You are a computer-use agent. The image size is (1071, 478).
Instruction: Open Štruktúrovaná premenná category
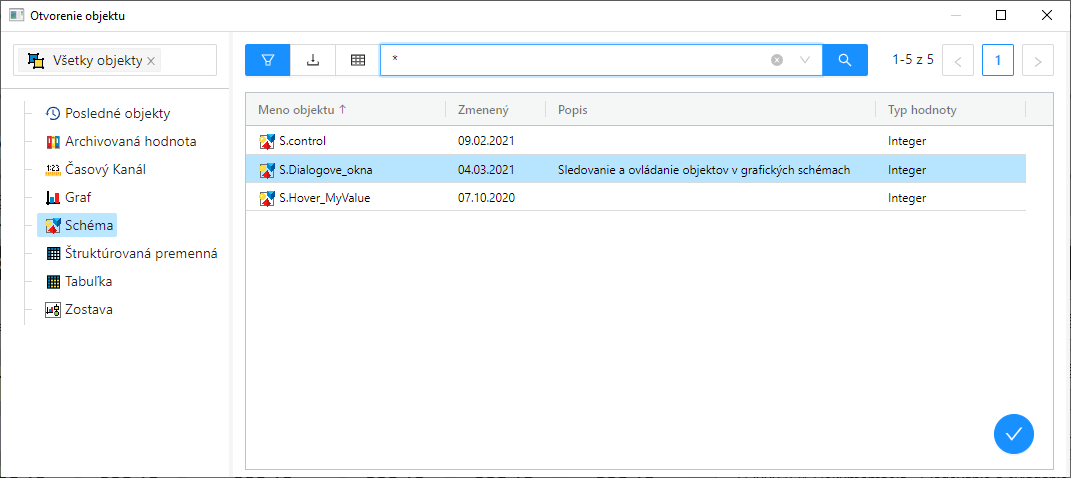(140, 253)
